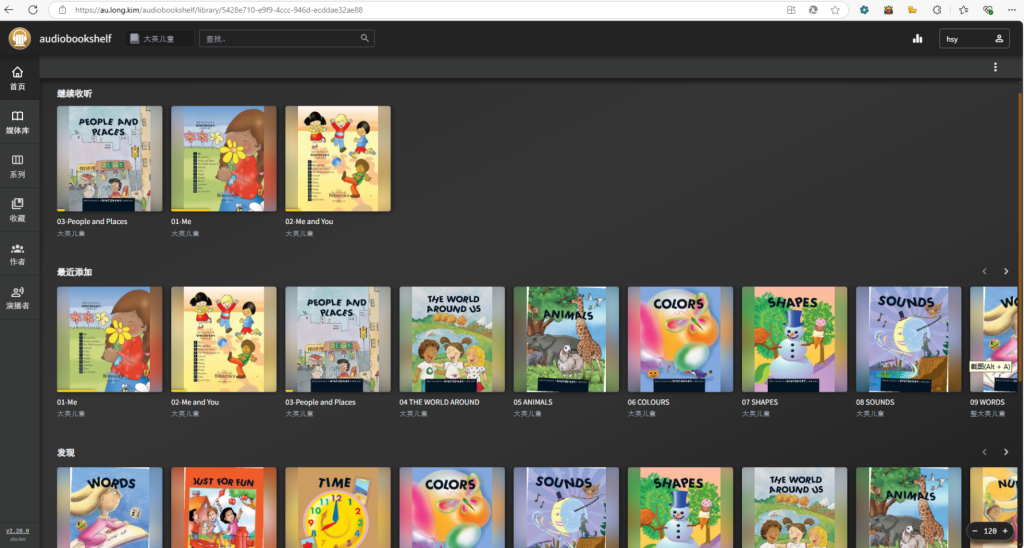Open 01-Me cover in Continue Listening
This screenshot has width=1024, height=548.
[x=224, y=159]
